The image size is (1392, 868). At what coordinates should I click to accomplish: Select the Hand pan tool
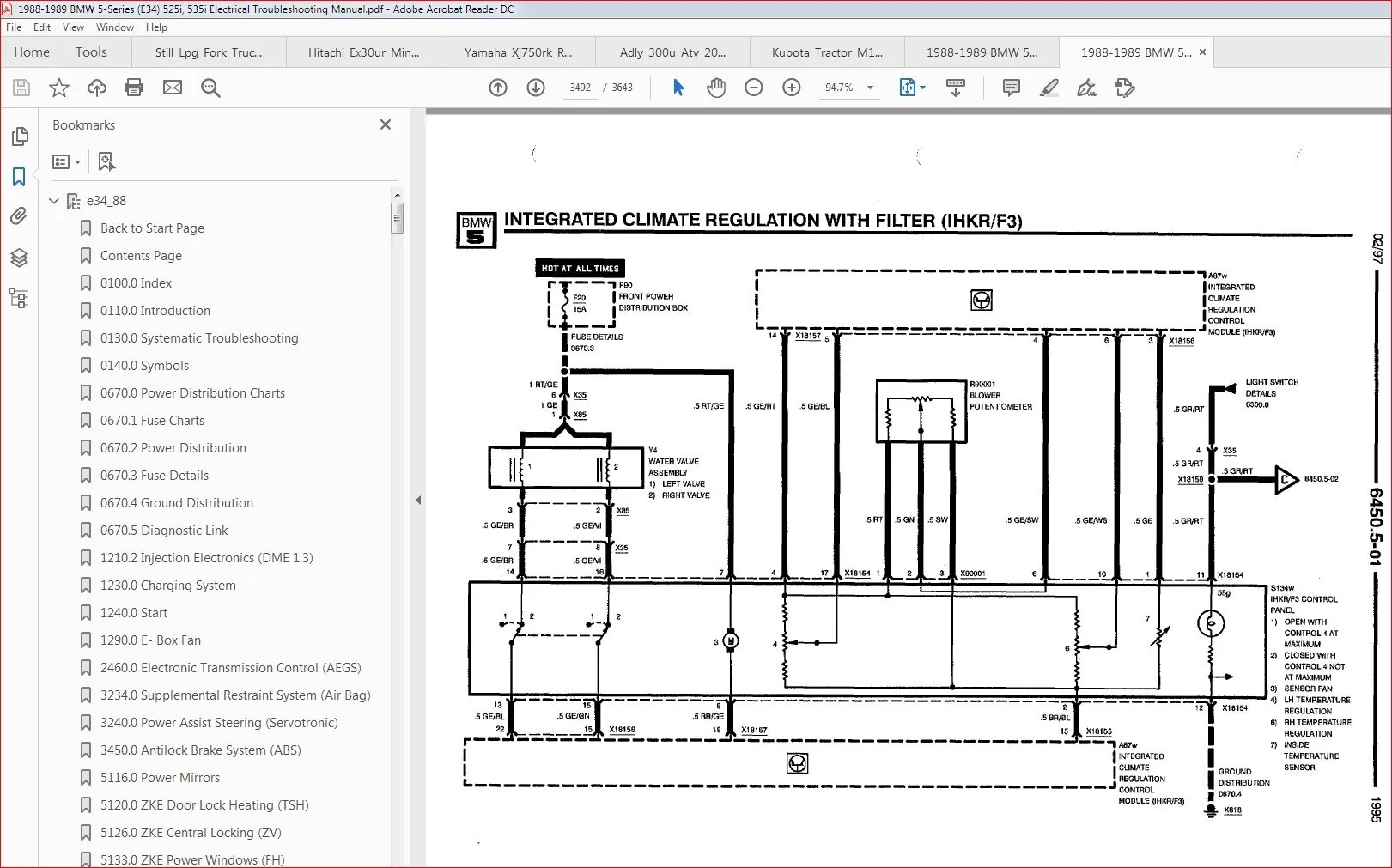tap(716, 88)
